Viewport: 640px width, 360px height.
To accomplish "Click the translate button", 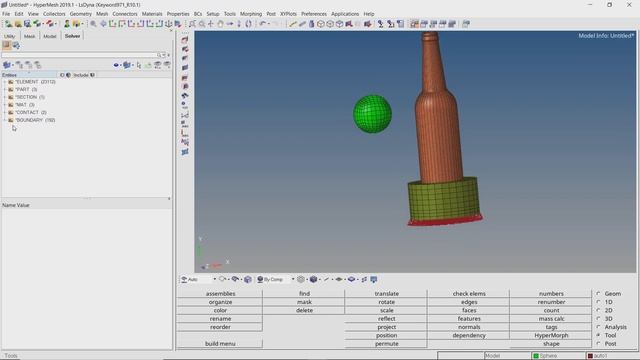I will [x=387, y=293].
